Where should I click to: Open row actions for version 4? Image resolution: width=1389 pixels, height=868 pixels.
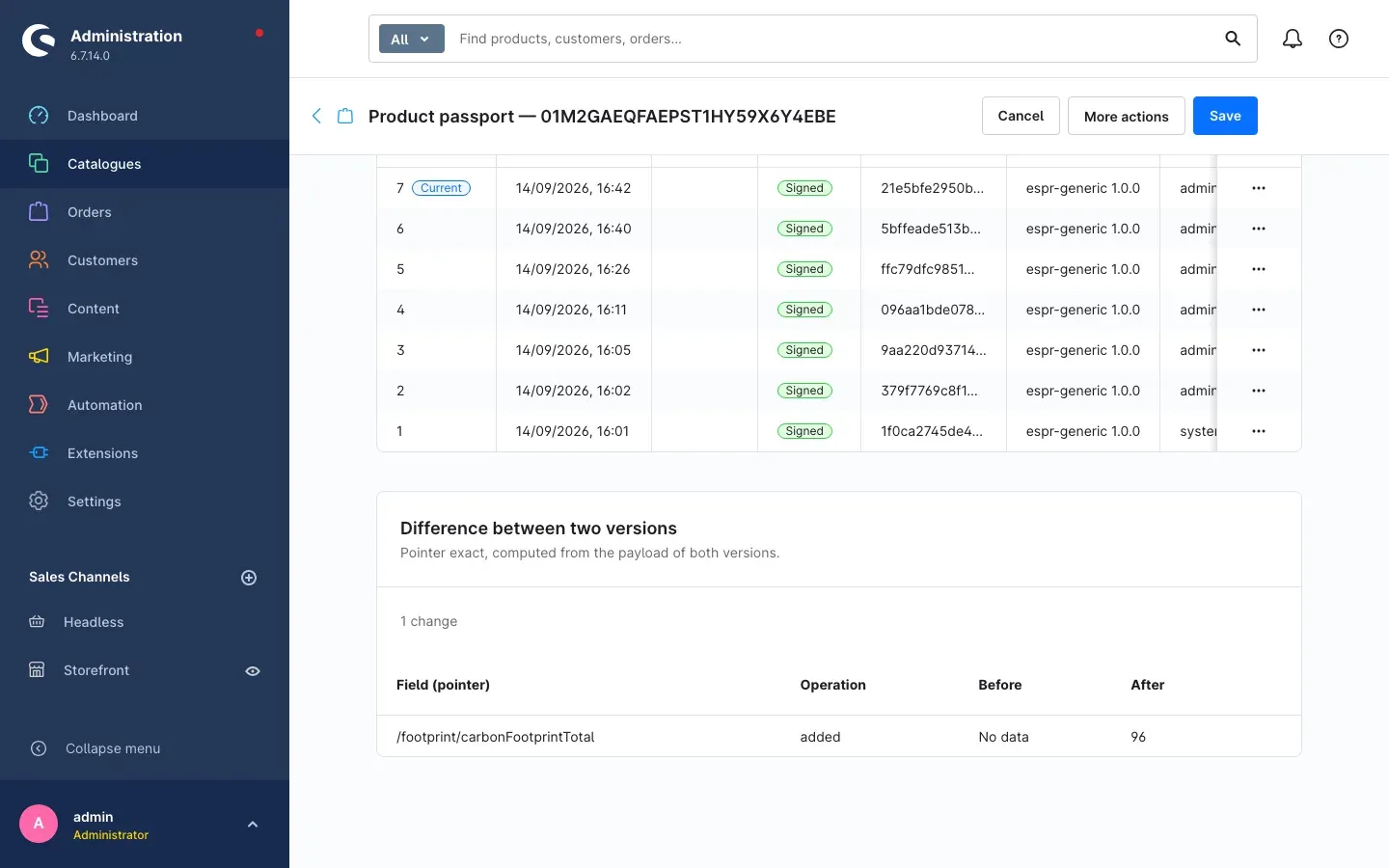(x=1259, y=310)
